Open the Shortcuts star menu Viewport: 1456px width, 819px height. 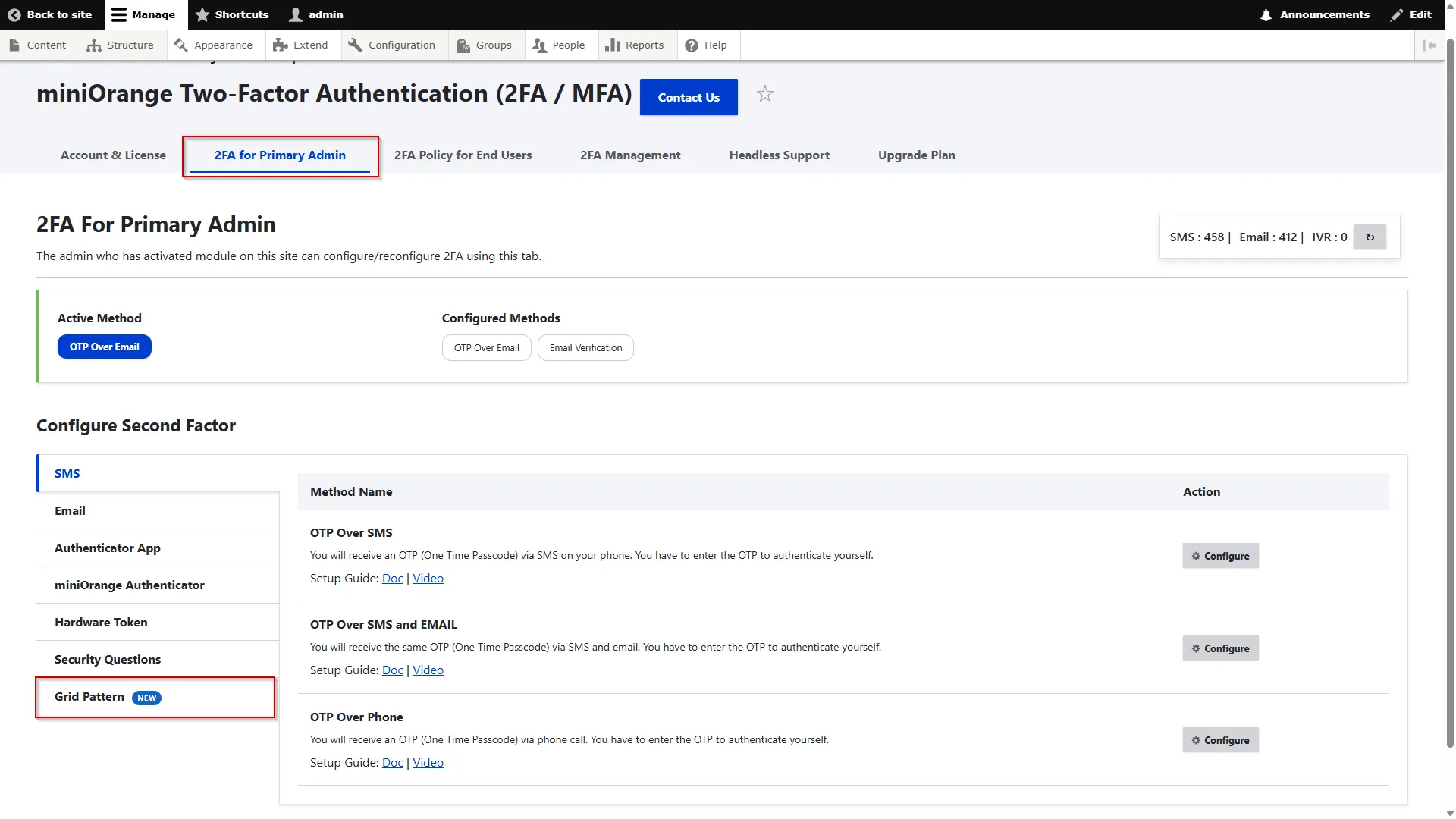point(232,14)
